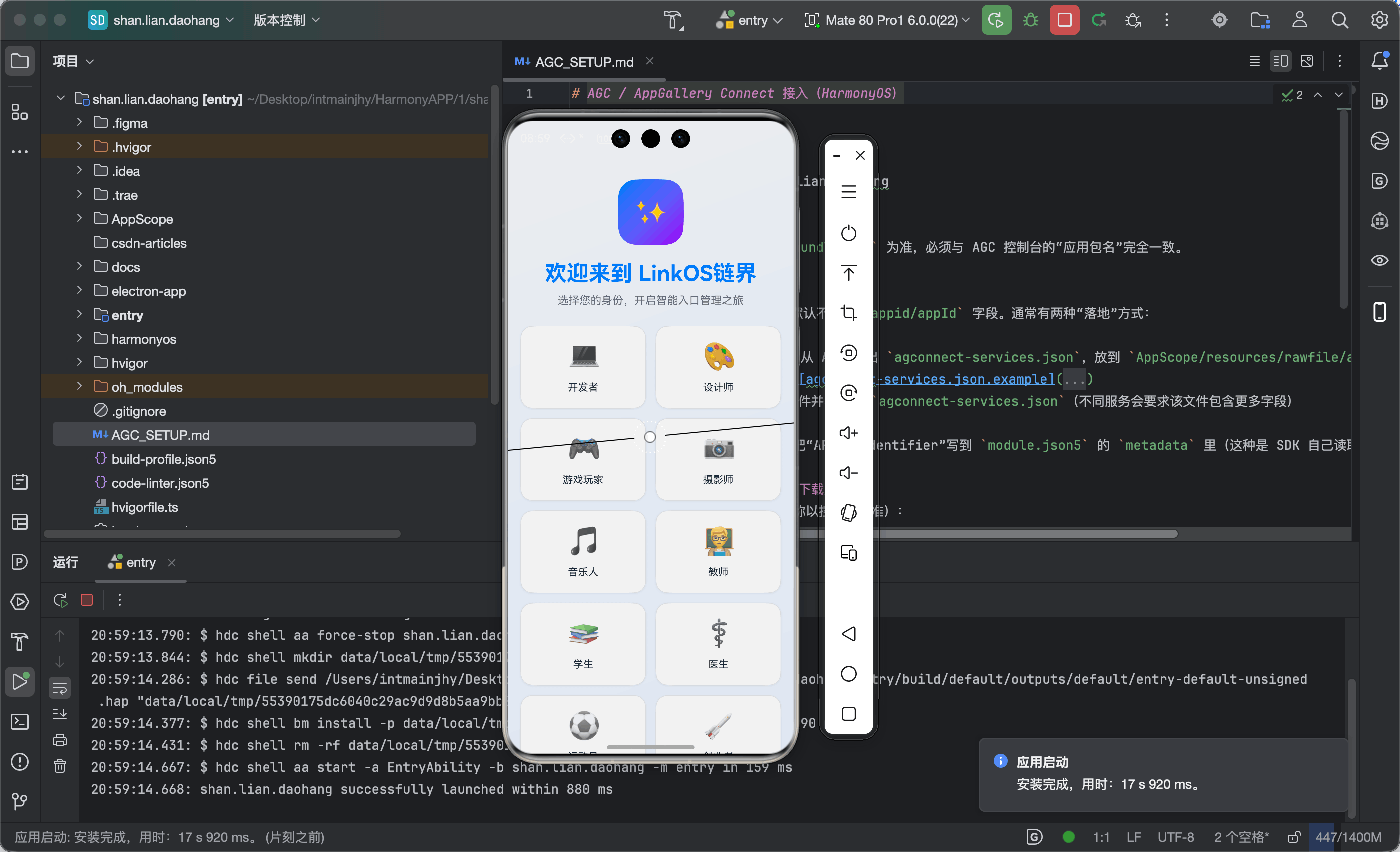Screen dimensions: 1400x852
Task: Tap emulator back triangle button
Action: (848, 634)
